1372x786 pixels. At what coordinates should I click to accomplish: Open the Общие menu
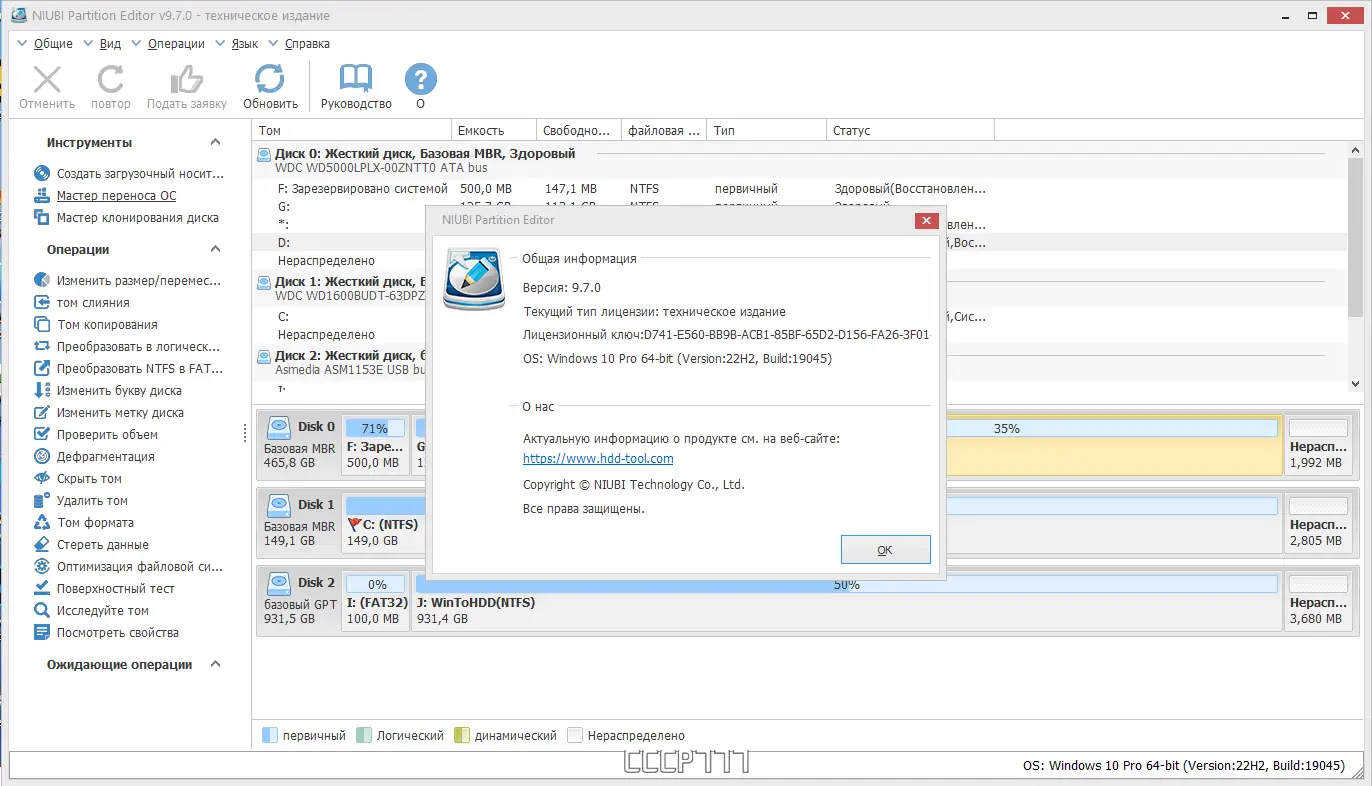[53, 44]
